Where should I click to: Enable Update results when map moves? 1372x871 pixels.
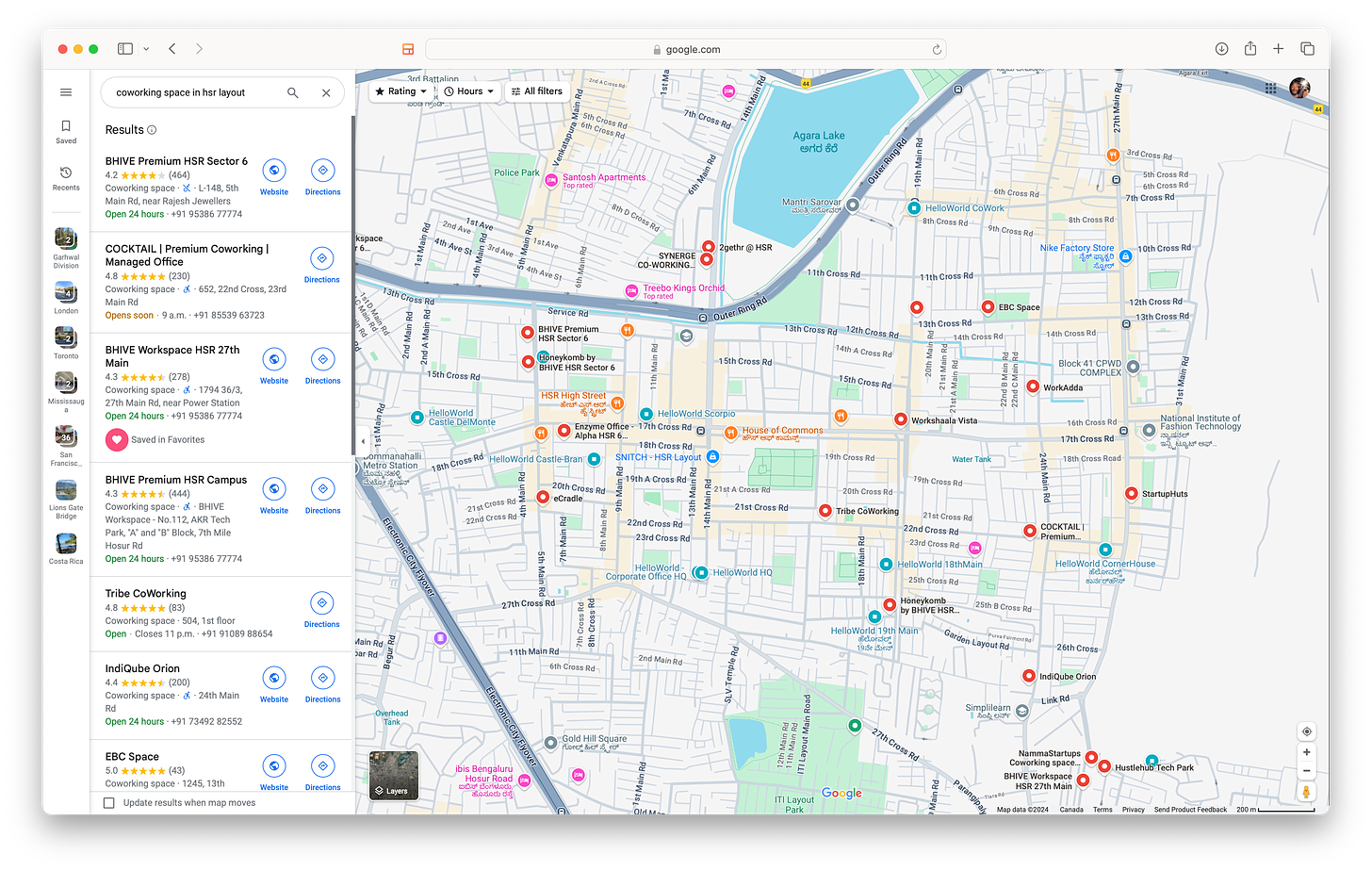109,803
